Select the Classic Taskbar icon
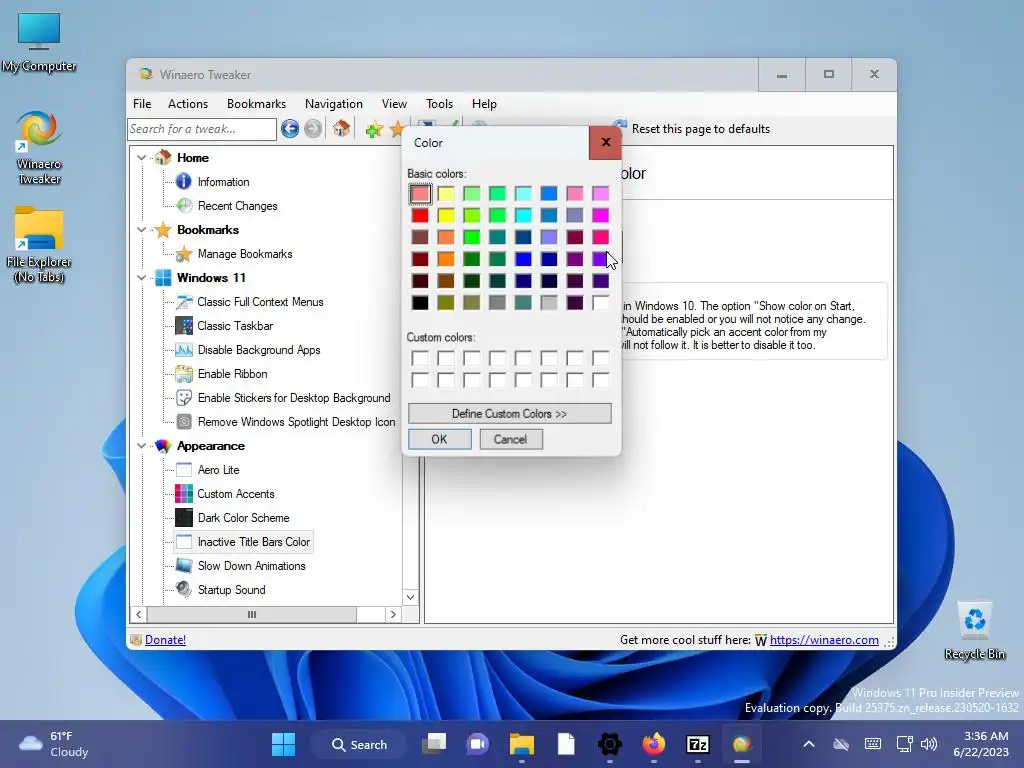The height and width of the screenshot is (768, 1024). [184, 326]
